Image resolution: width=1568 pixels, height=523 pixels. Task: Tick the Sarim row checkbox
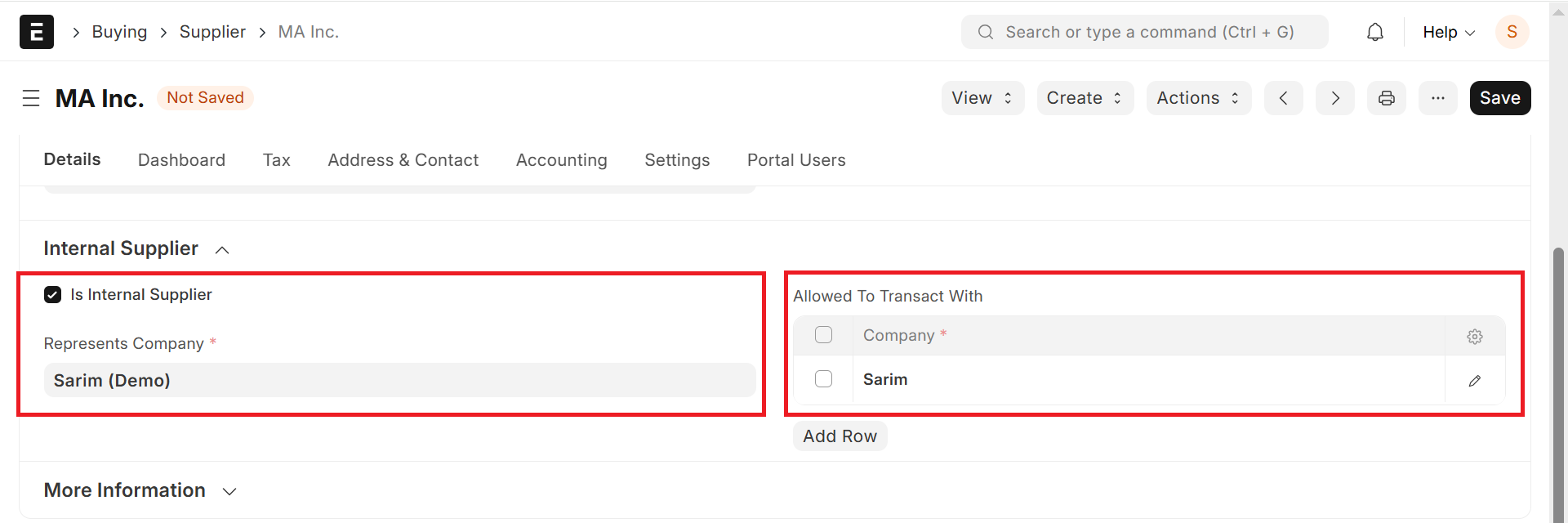tap(823, 379)
